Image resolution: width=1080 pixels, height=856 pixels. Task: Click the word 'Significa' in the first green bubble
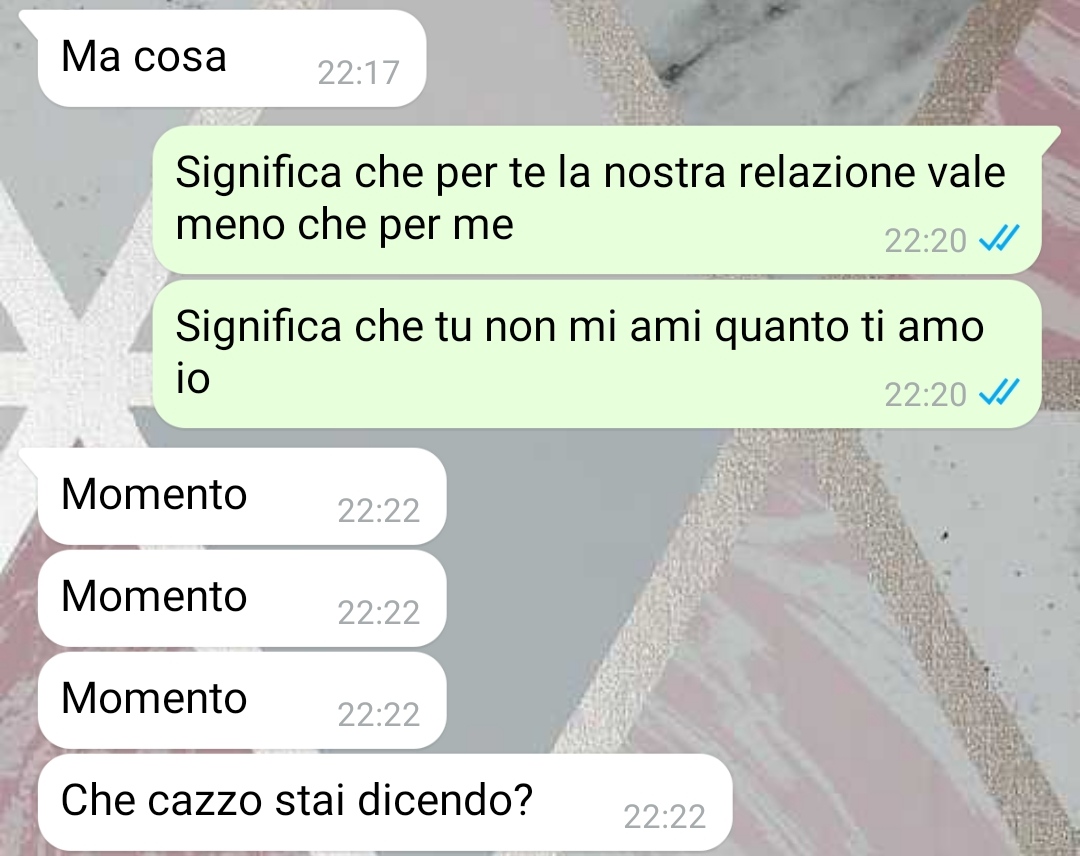258,173
